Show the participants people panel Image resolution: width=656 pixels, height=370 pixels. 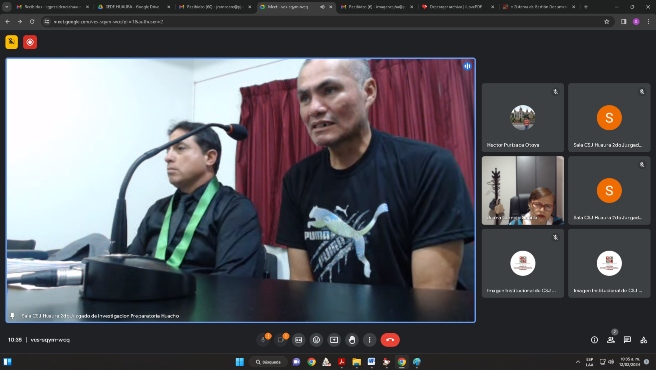coord(611,340)
